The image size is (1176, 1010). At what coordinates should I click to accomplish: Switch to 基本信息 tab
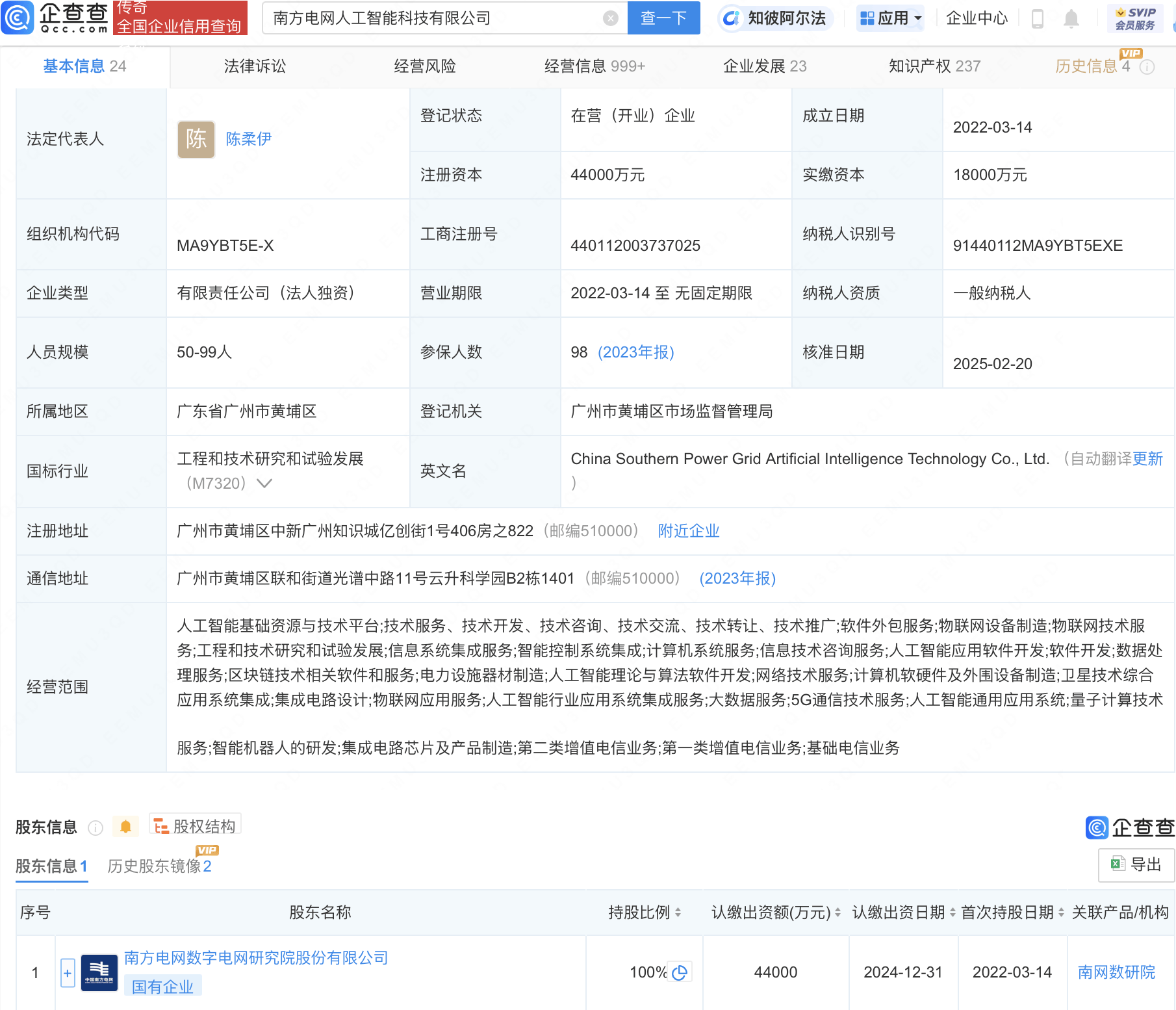(84, 66)
